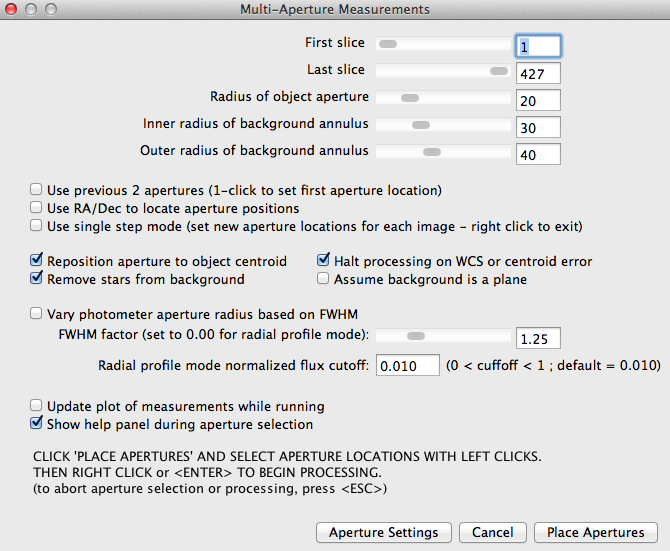The height and width of the screenshot is (551, 670).
Task: Click the Place Apertures button
Action: [x=596, y=532]
